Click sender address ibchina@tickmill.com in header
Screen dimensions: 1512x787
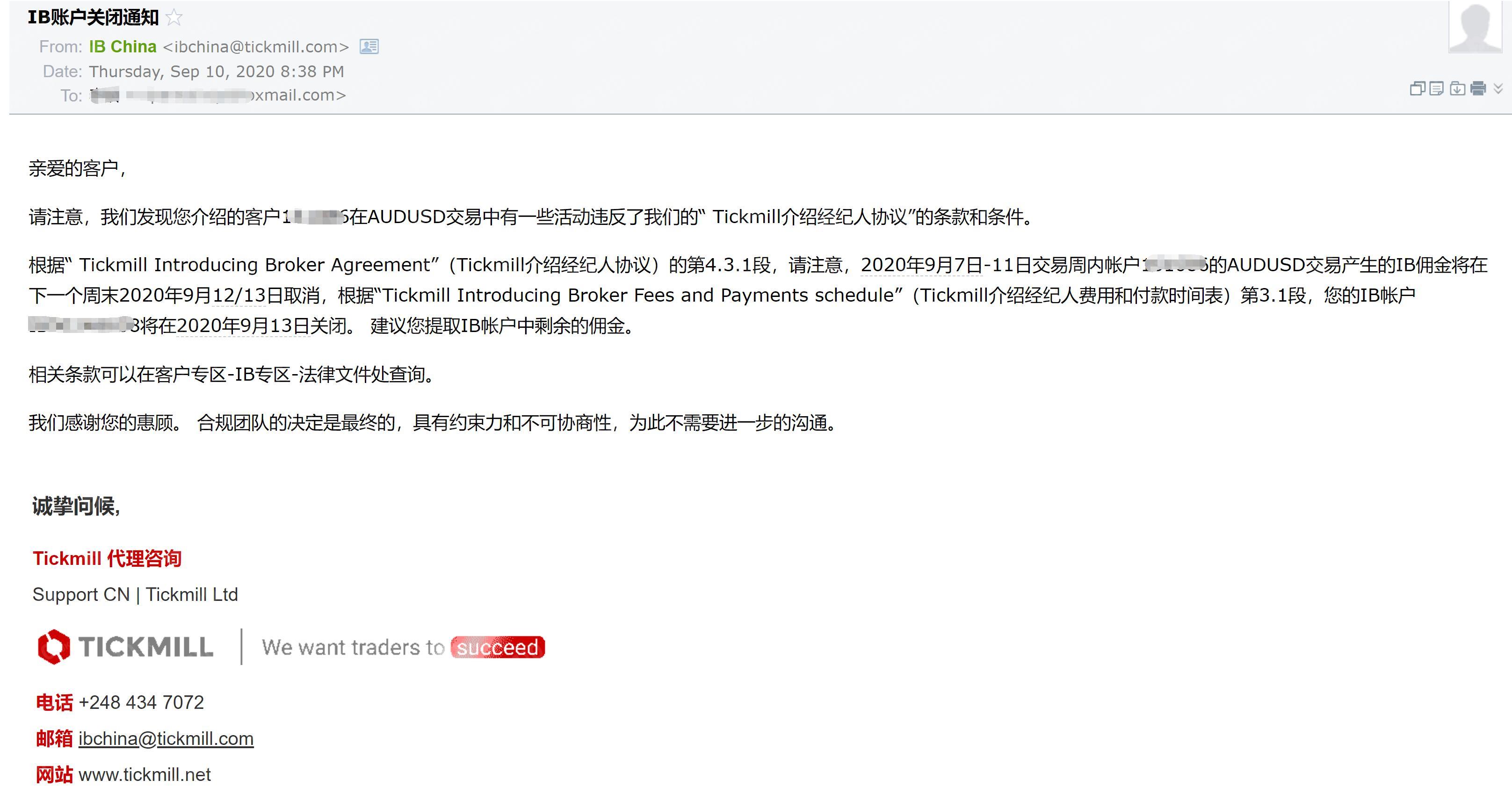256,47
